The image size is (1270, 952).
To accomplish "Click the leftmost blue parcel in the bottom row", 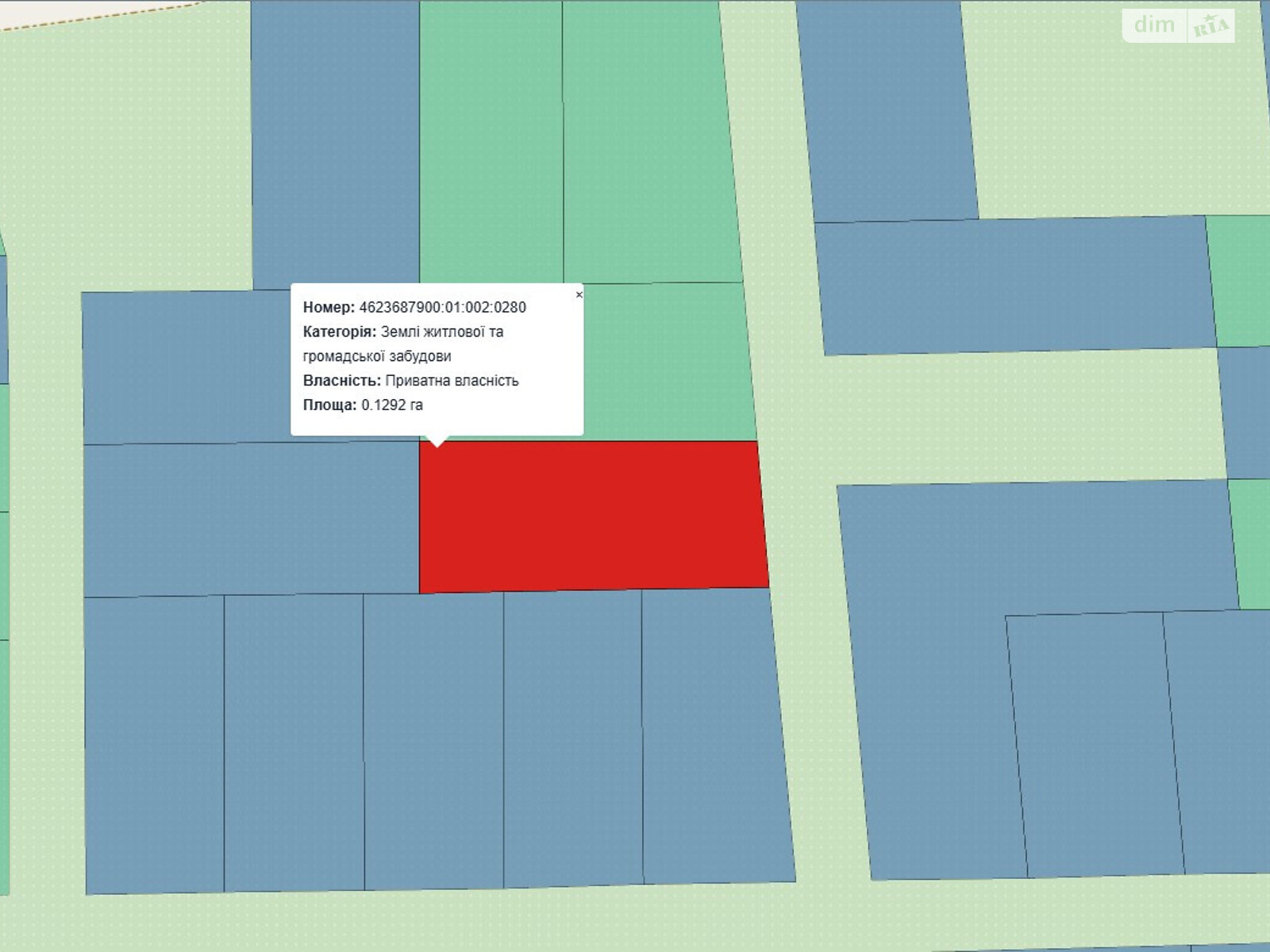I will pyautogui.click(x=154, y=743).
